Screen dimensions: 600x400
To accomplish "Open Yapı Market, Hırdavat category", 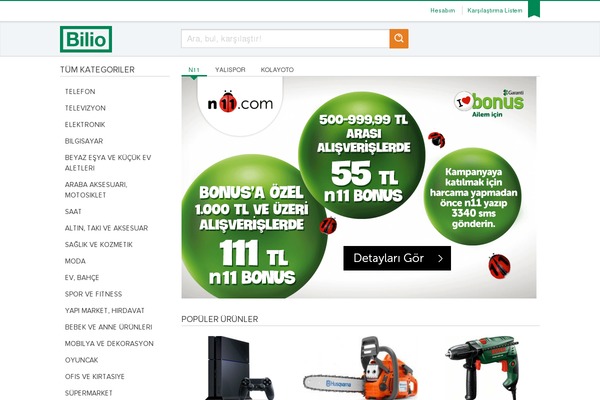I will pos(104,310).
